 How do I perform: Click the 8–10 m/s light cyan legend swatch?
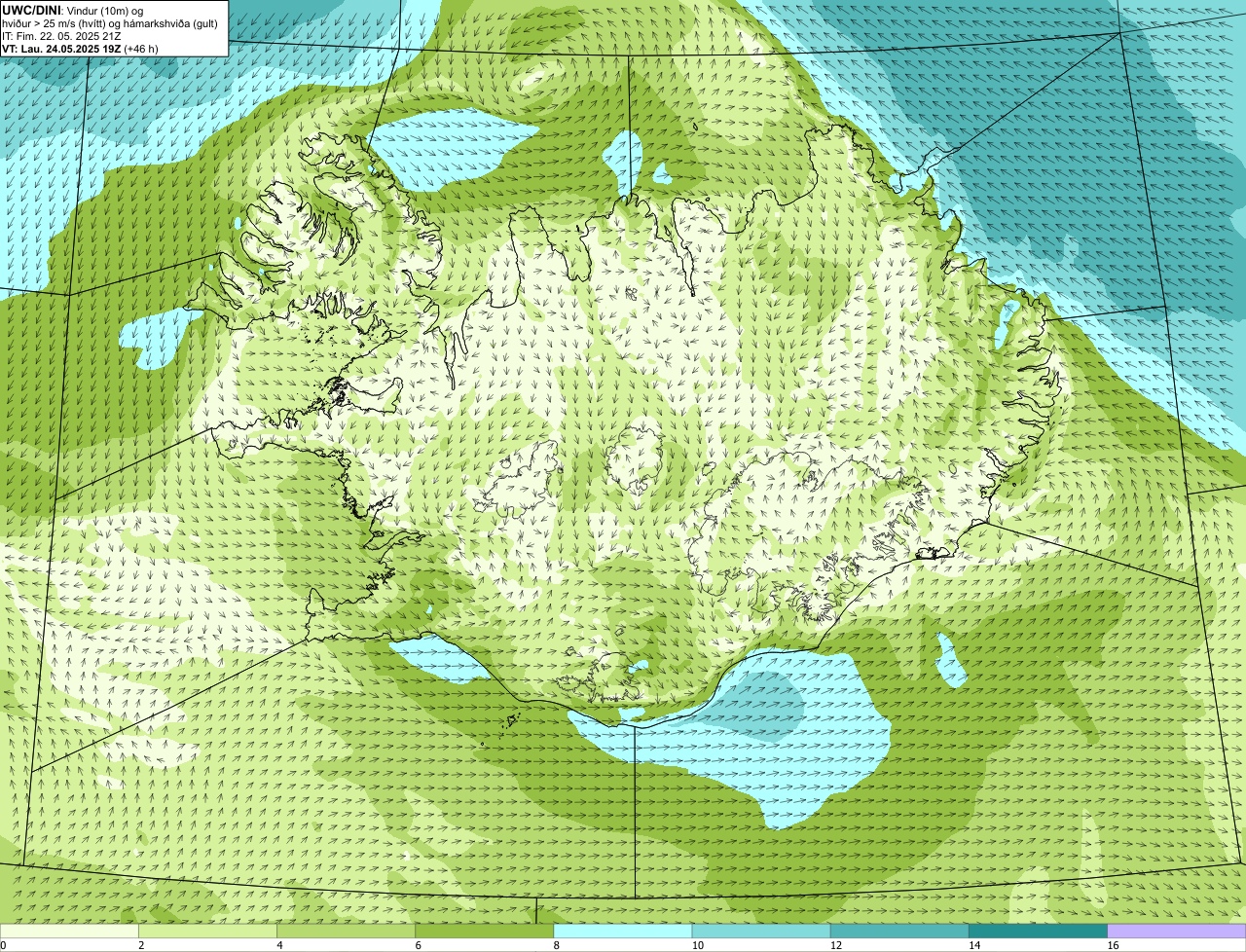coord(623,931)
